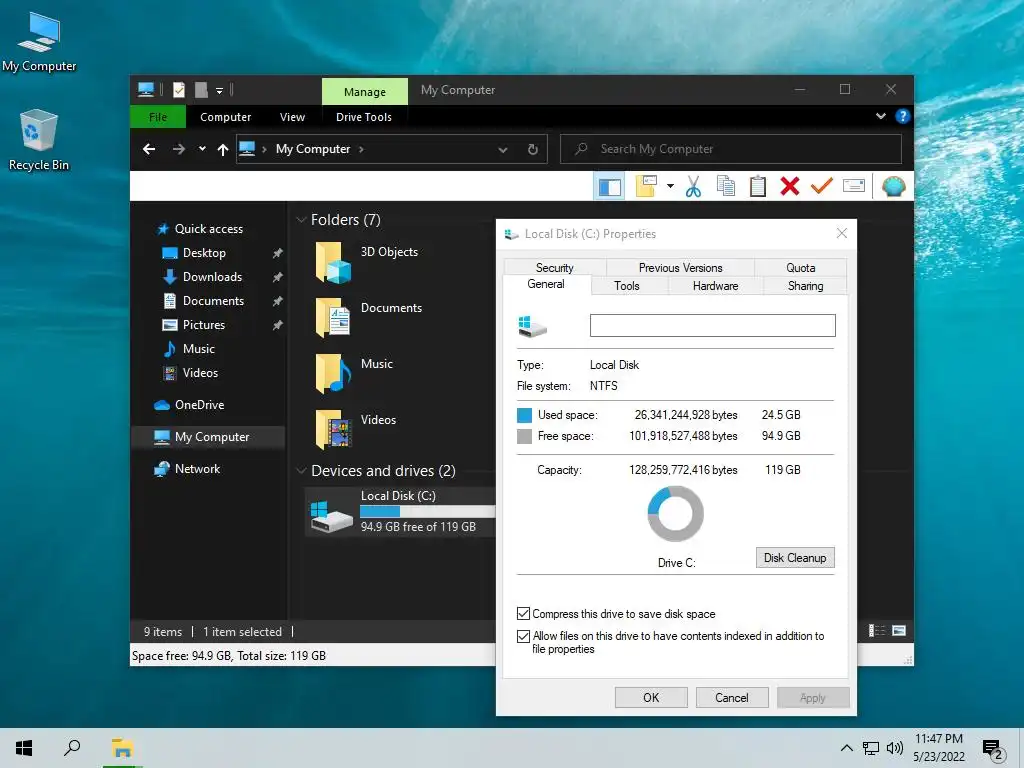Image resolution: width=1024 pixels, height=768 pixels.
Task: Collapse the Folders (7) group
Action: [x=301, y=220]
